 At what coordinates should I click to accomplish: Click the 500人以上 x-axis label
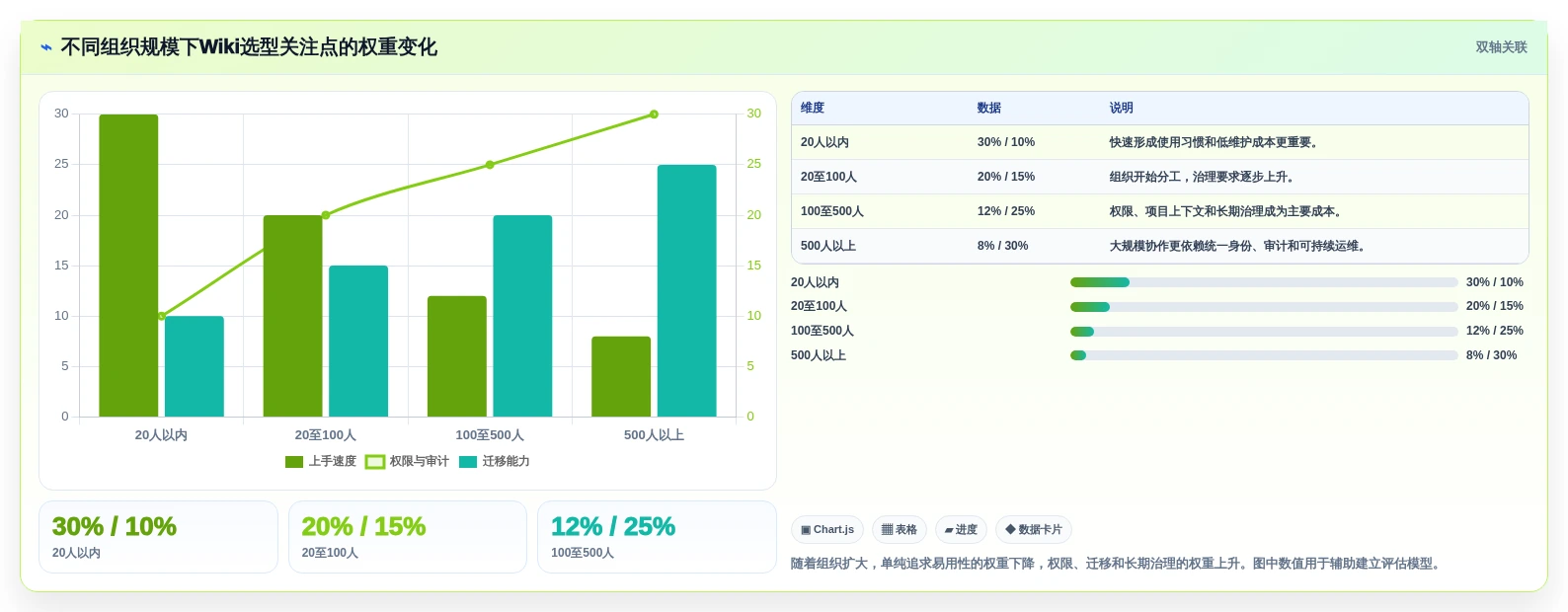654,435
